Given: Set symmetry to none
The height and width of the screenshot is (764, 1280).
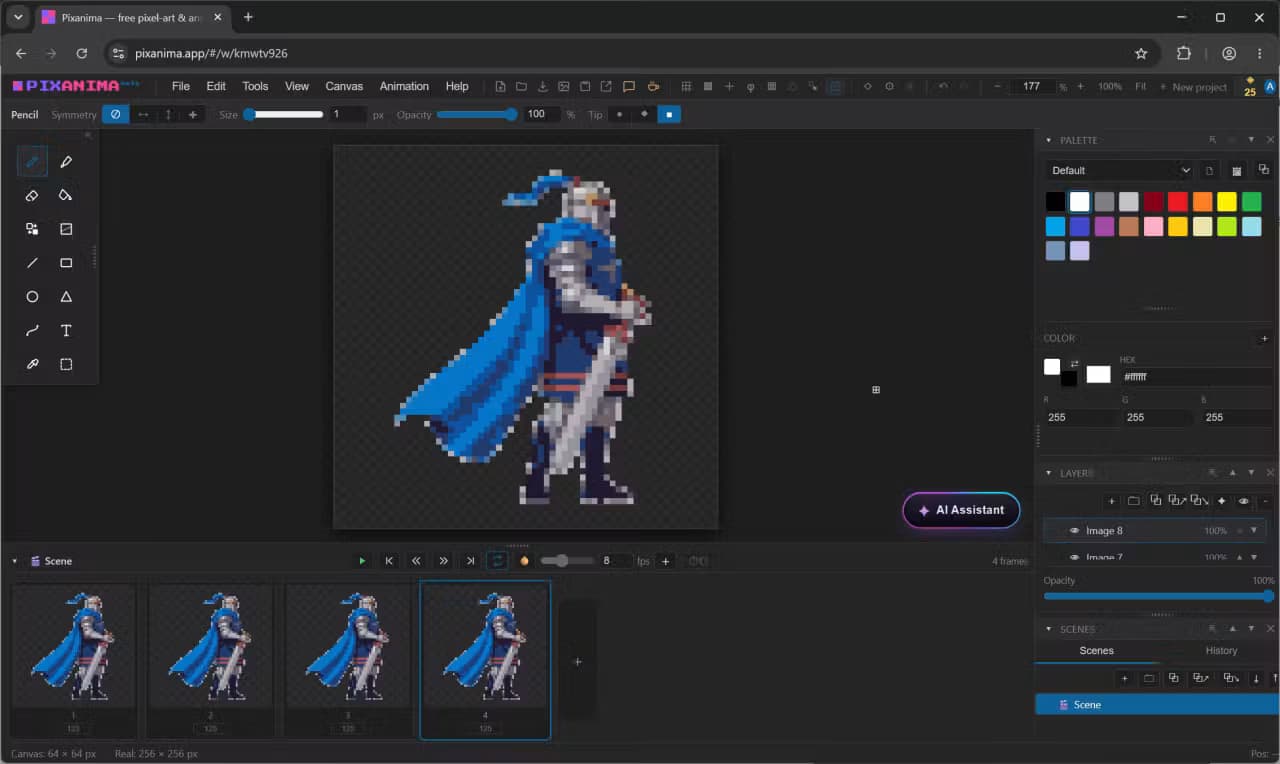Looking at the screenshot, I should (x=115, y=115).
